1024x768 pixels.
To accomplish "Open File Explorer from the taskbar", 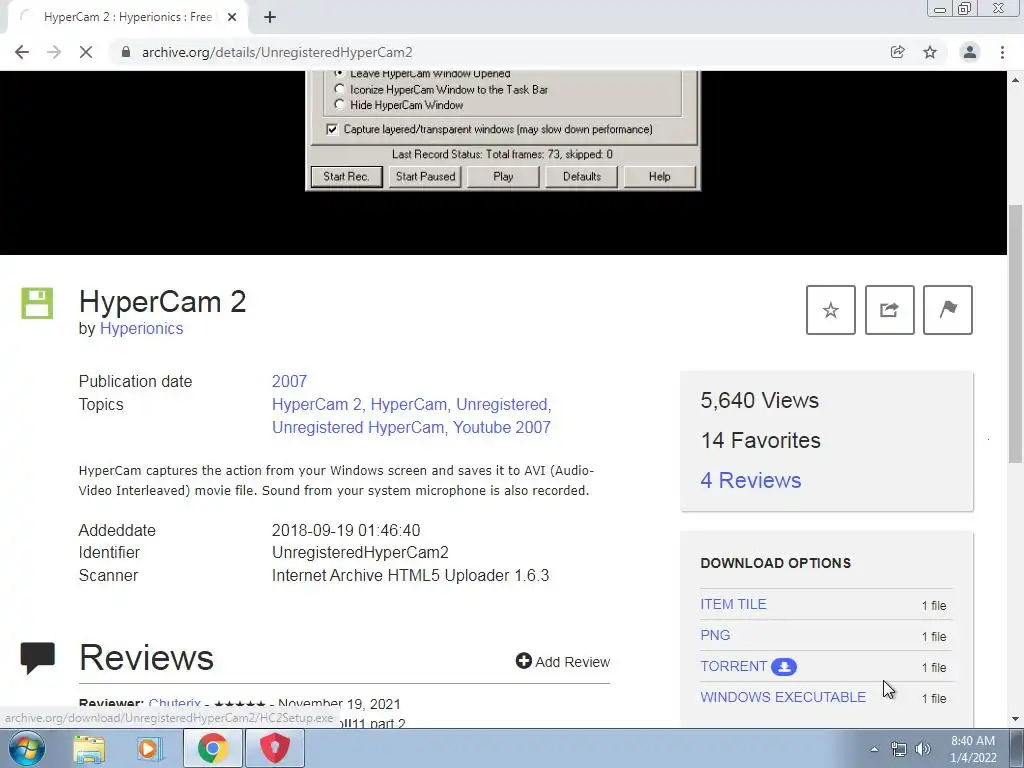I will click(x=89, y=748).
